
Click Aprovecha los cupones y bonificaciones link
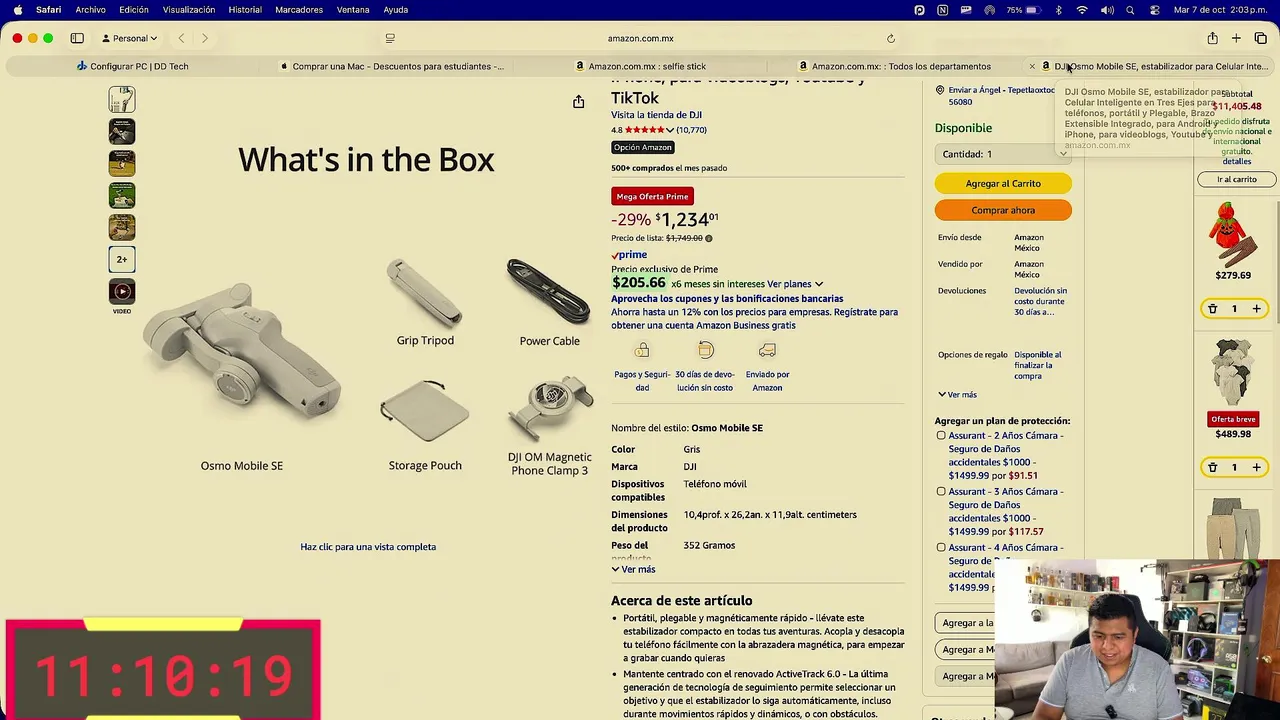pyautogui.click(x=727, y=298)
